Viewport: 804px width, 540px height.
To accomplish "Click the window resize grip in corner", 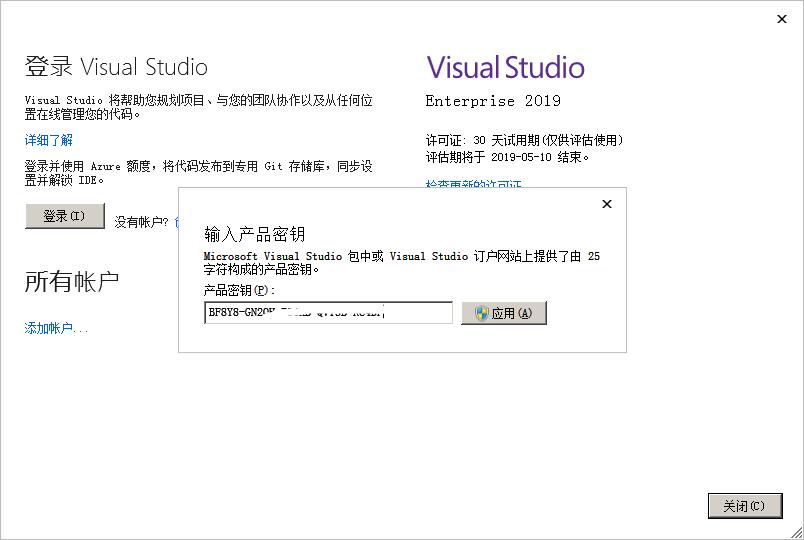I will coord(797,533).
